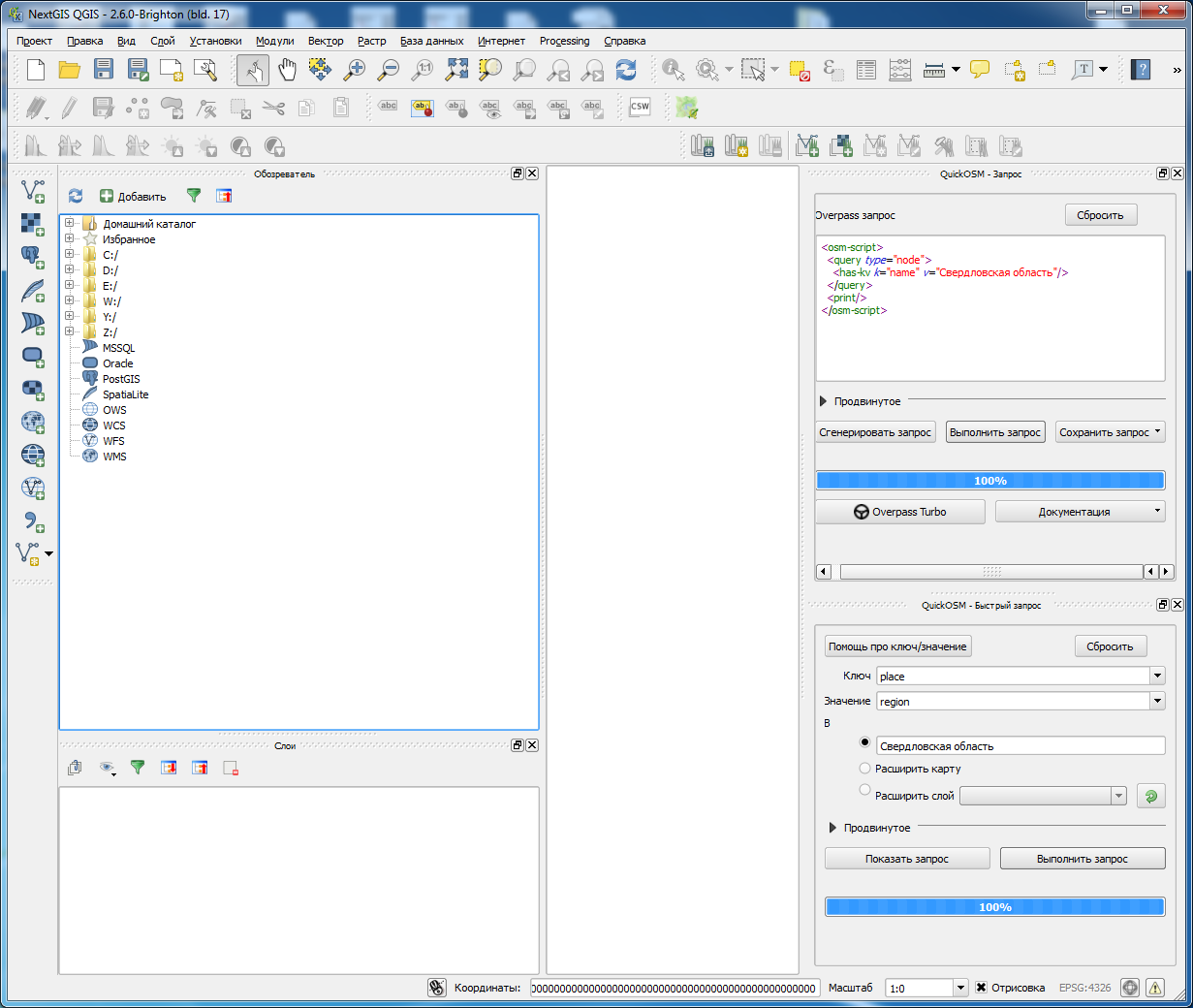Select the Свердловская область place radio button

[864, 742]
